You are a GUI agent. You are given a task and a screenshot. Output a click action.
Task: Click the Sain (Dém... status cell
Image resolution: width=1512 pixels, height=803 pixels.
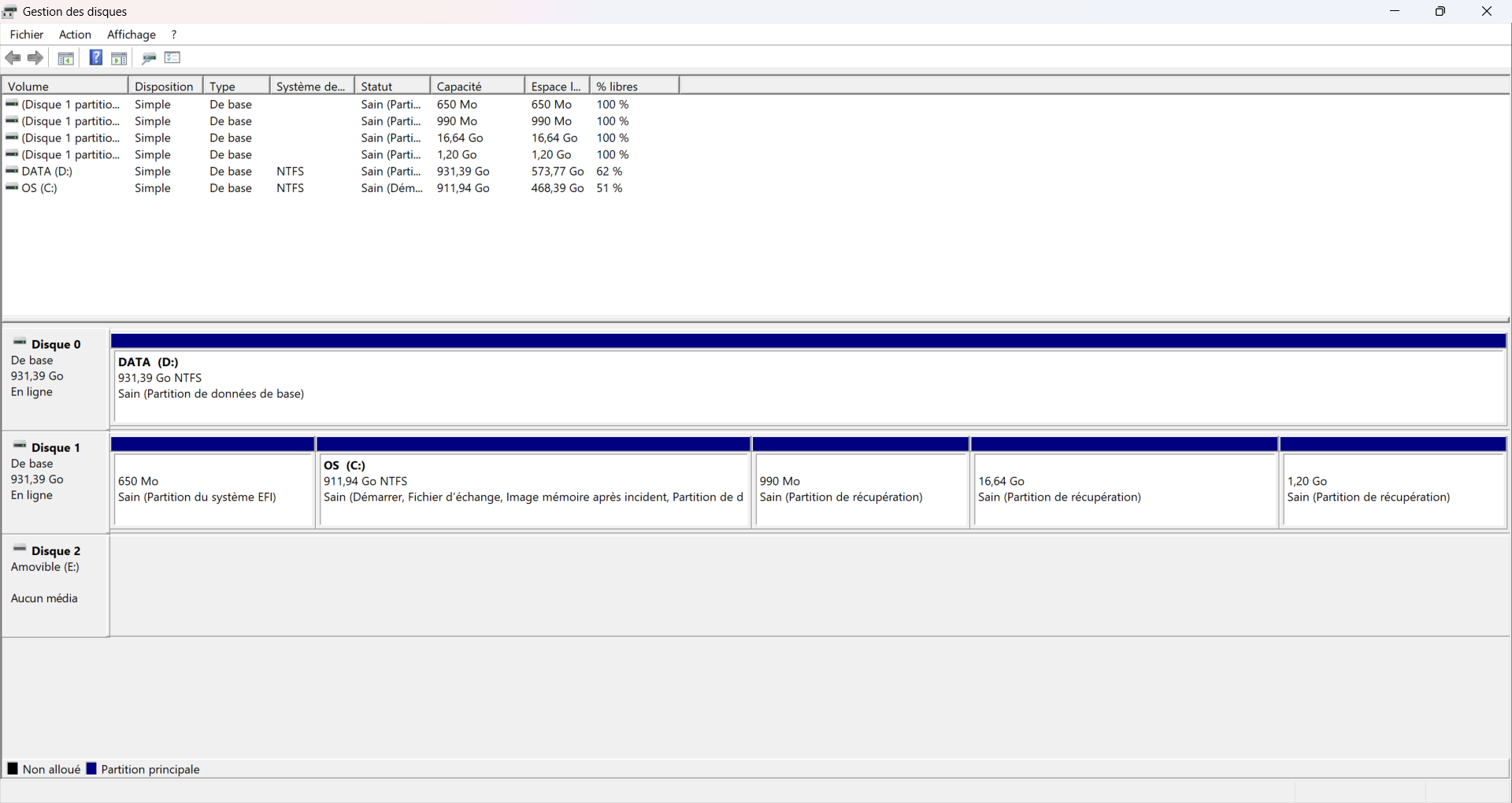(392, 188)
